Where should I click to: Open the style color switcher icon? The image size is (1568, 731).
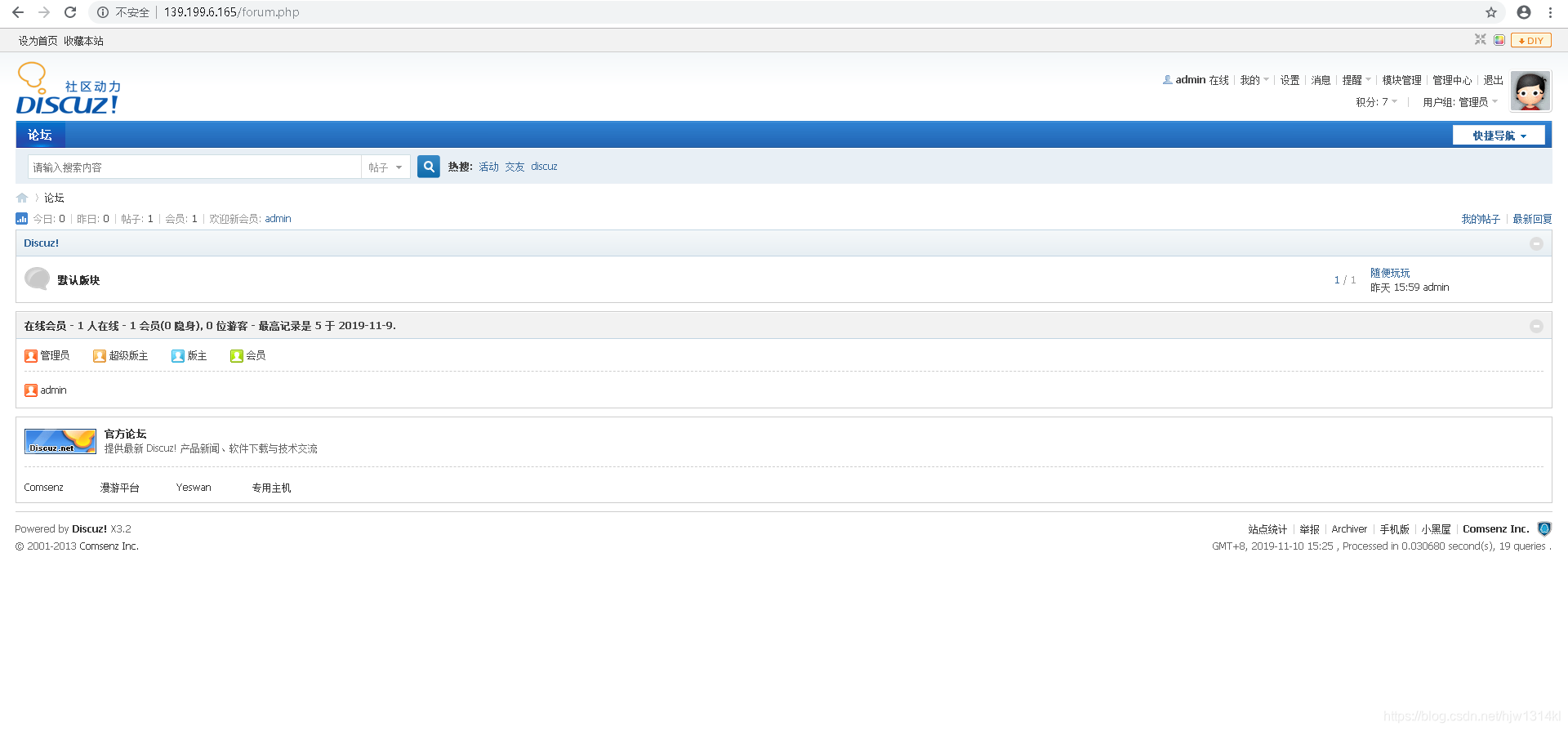pyautogui.click(x=1499, y=40)
